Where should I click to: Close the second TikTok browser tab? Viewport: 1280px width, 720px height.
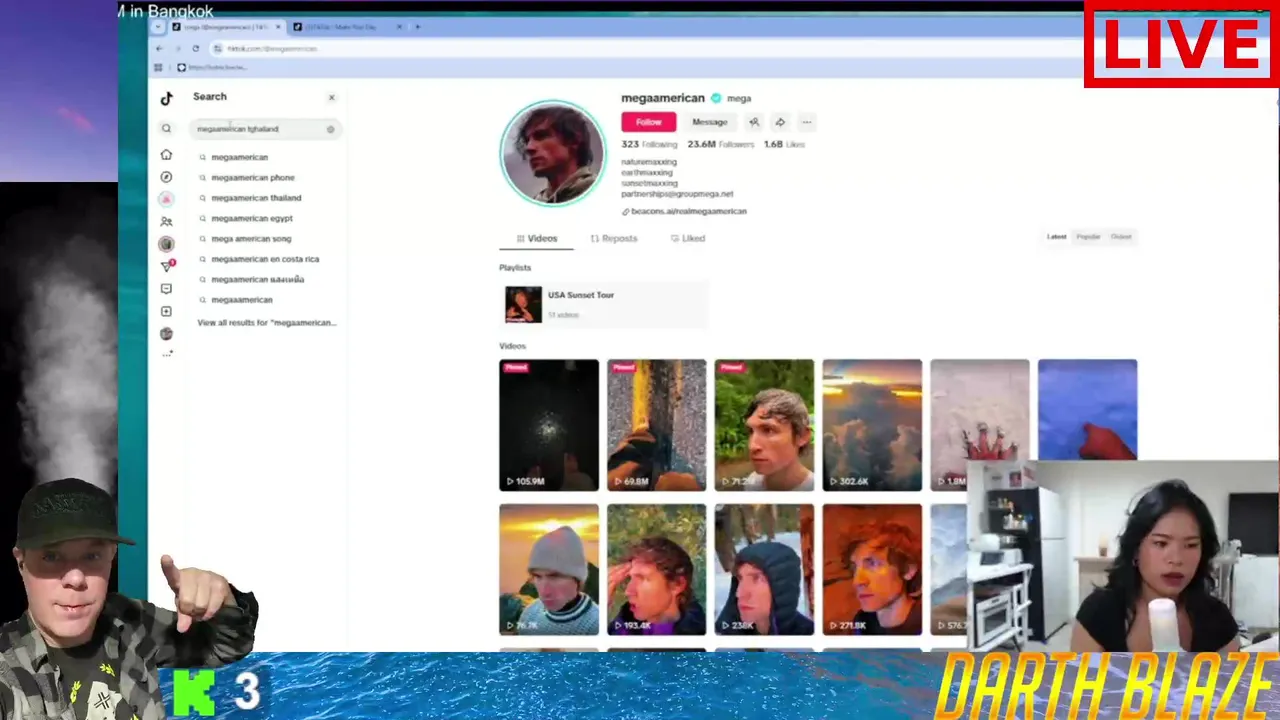click(399, 27)
